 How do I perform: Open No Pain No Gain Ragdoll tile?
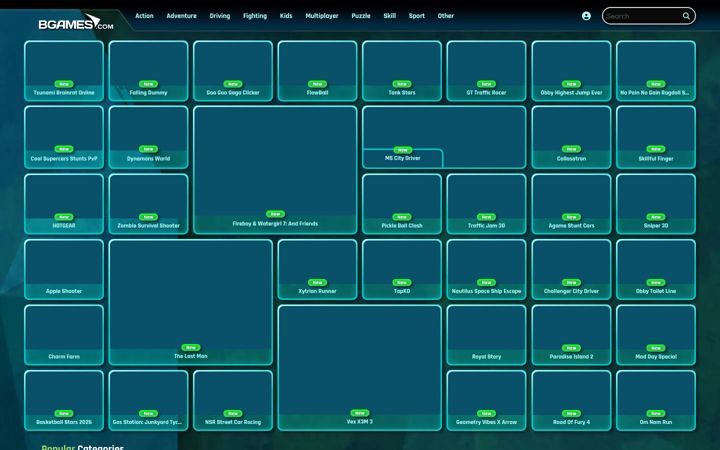(656, 71)
